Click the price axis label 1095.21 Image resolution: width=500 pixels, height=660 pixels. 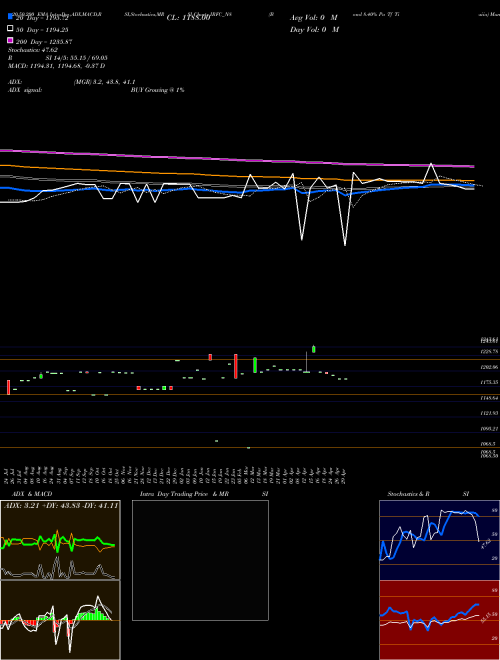tap(489, 428)
